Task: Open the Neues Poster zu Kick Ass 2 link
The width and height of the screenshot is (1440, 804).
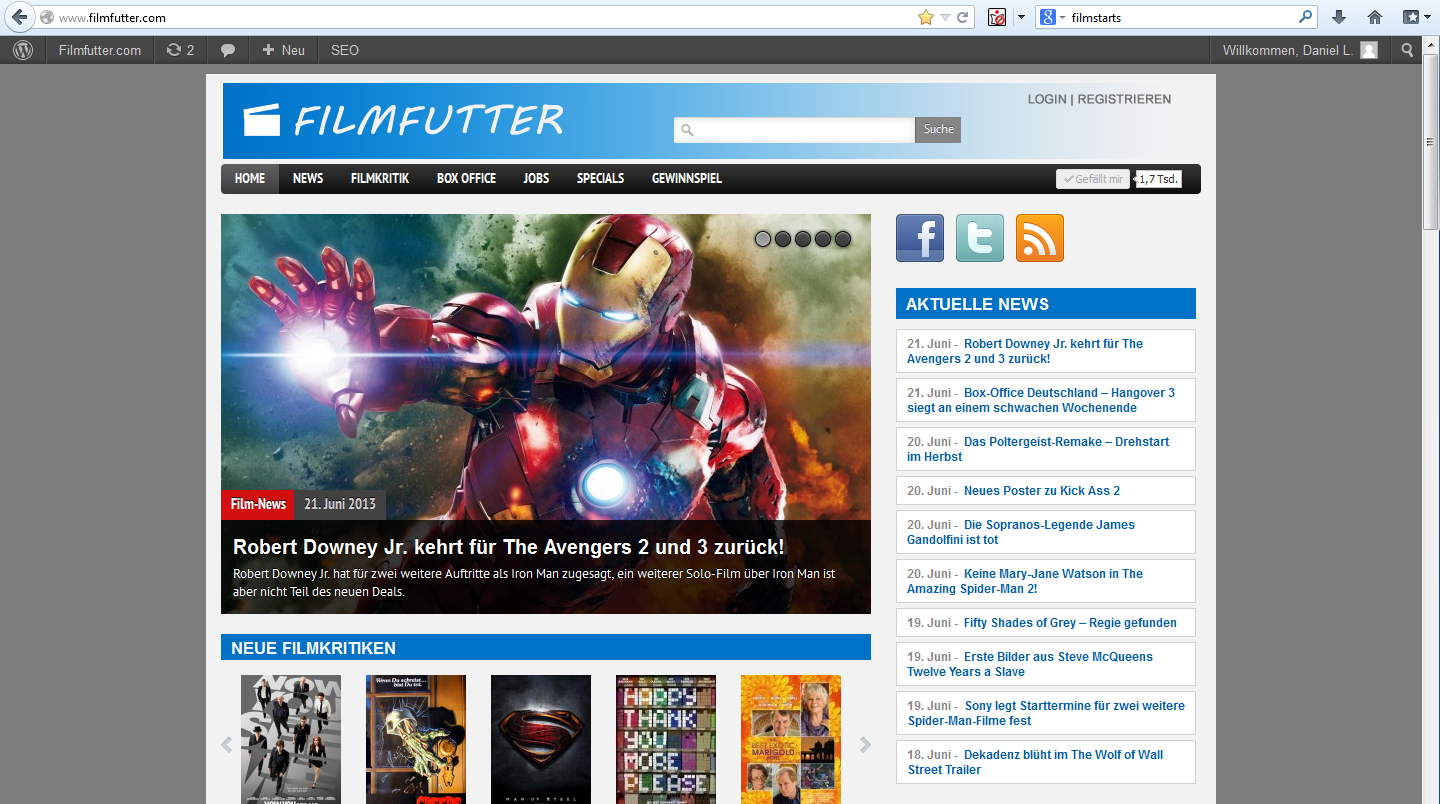Action: tap(1041, 491)
